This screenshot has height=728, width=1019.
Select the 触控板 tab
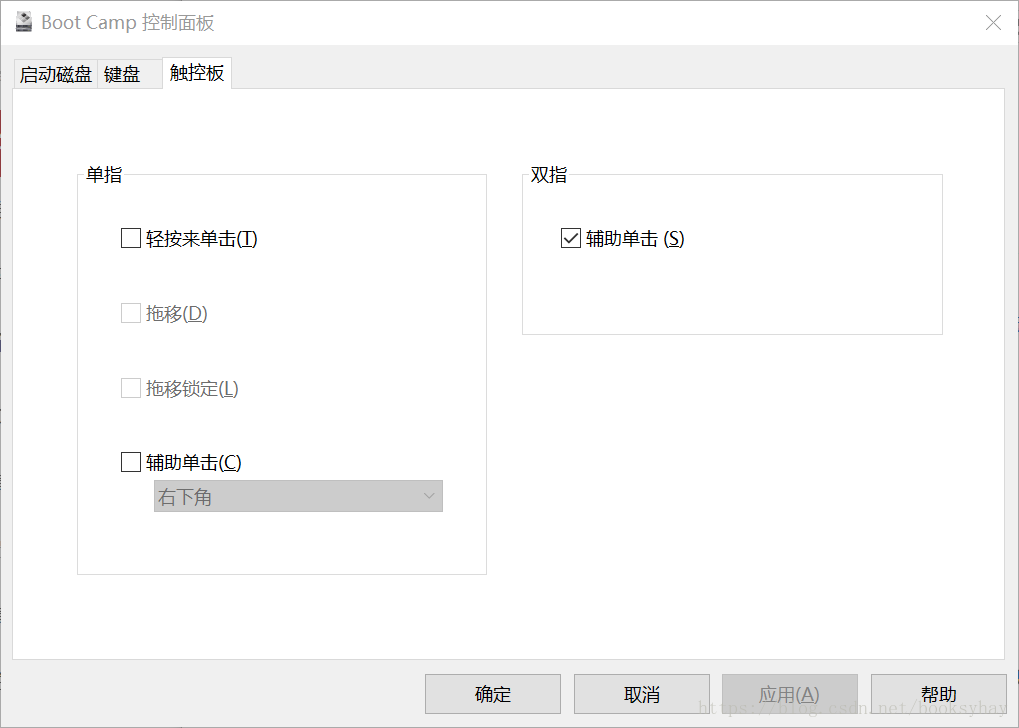197,72
